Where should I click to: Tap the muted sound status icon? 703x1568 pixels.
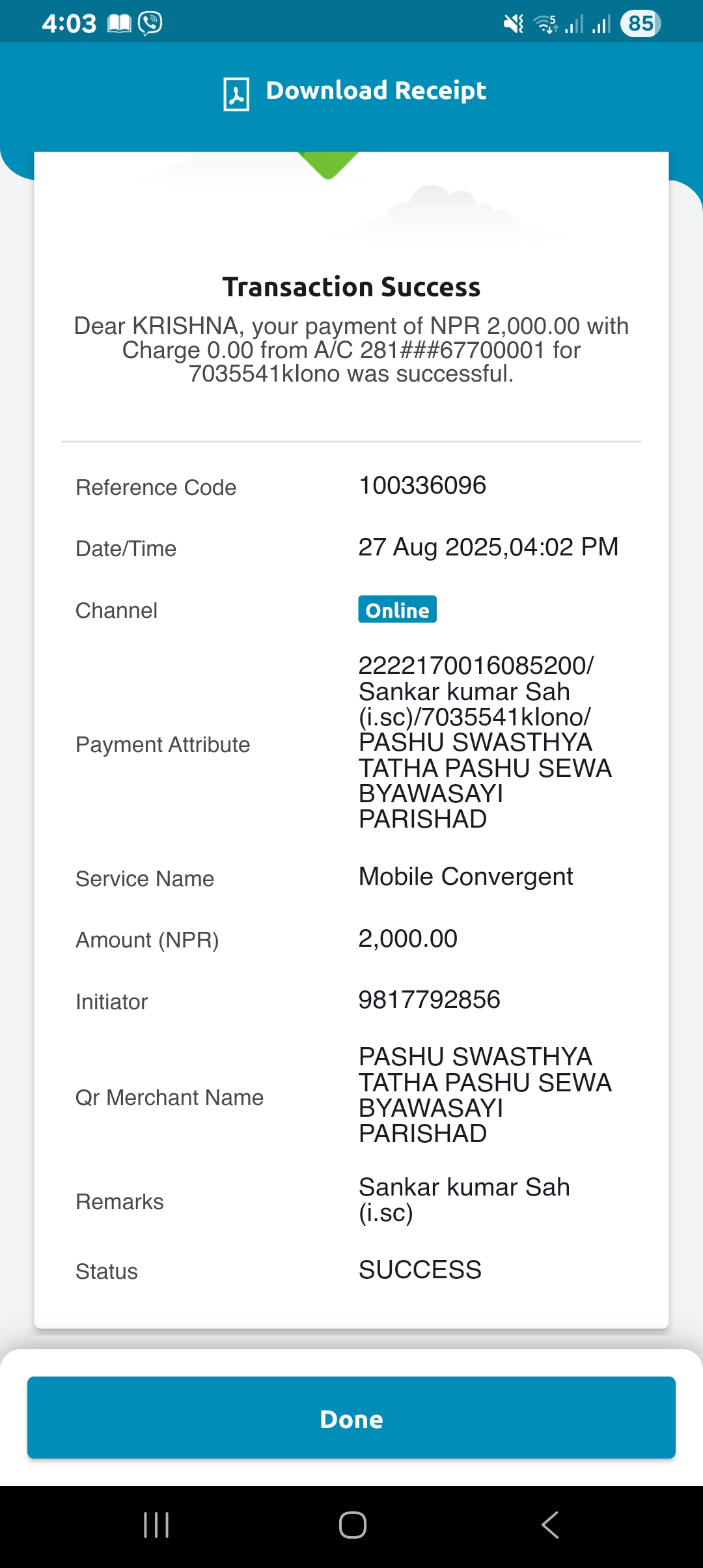tap(514, 24)
